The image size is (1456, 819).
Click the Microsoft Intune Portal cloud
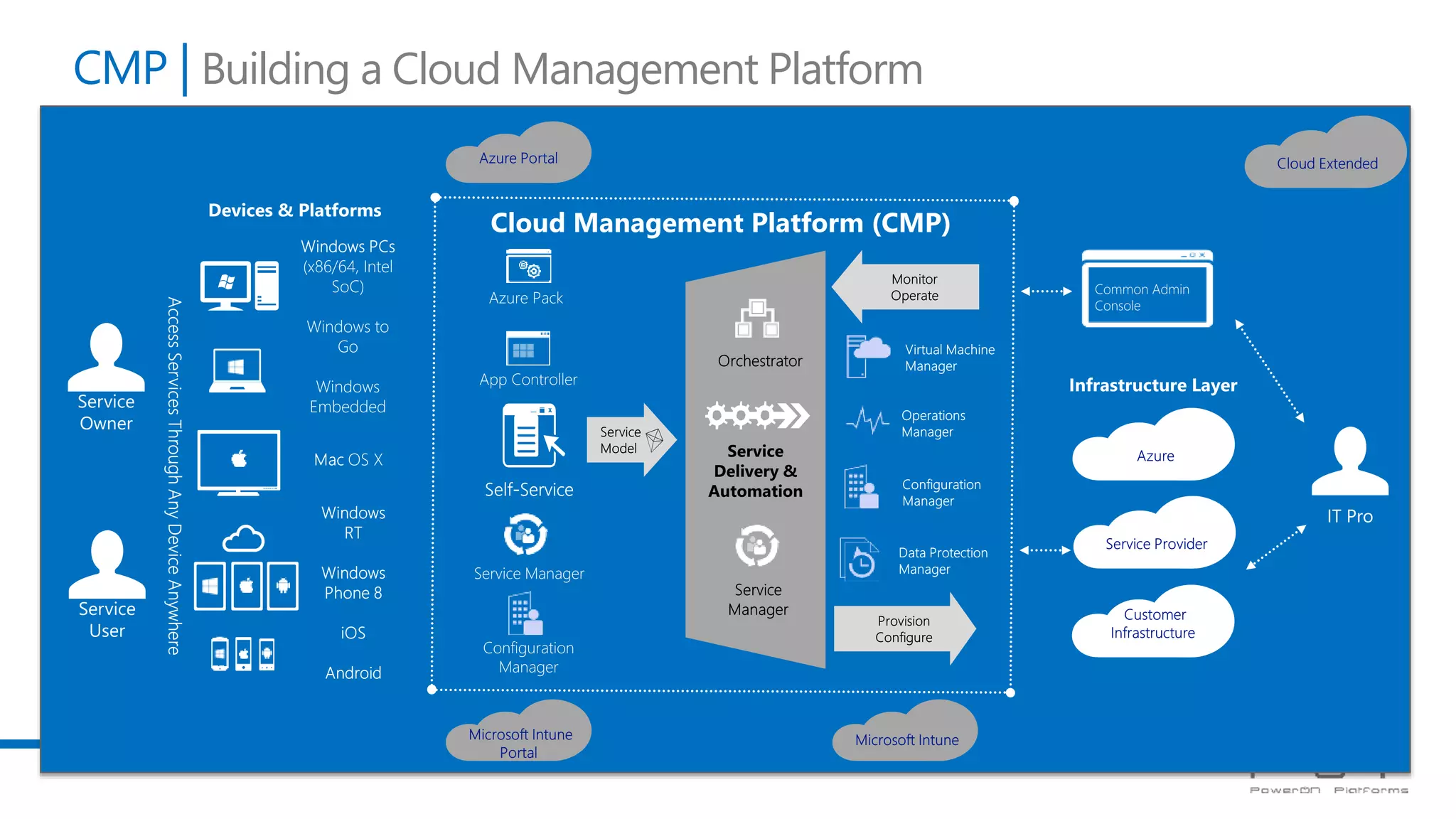click(520, 738)
